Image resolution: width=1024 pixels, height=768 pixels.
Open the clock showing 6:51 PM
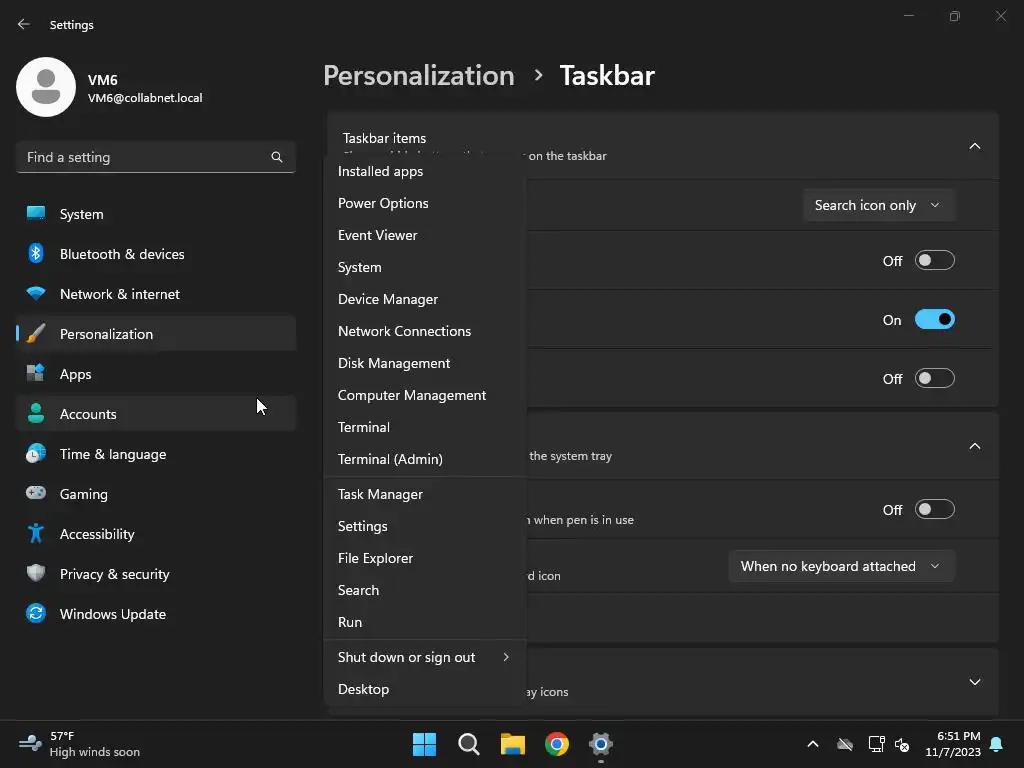pos(953,744)
